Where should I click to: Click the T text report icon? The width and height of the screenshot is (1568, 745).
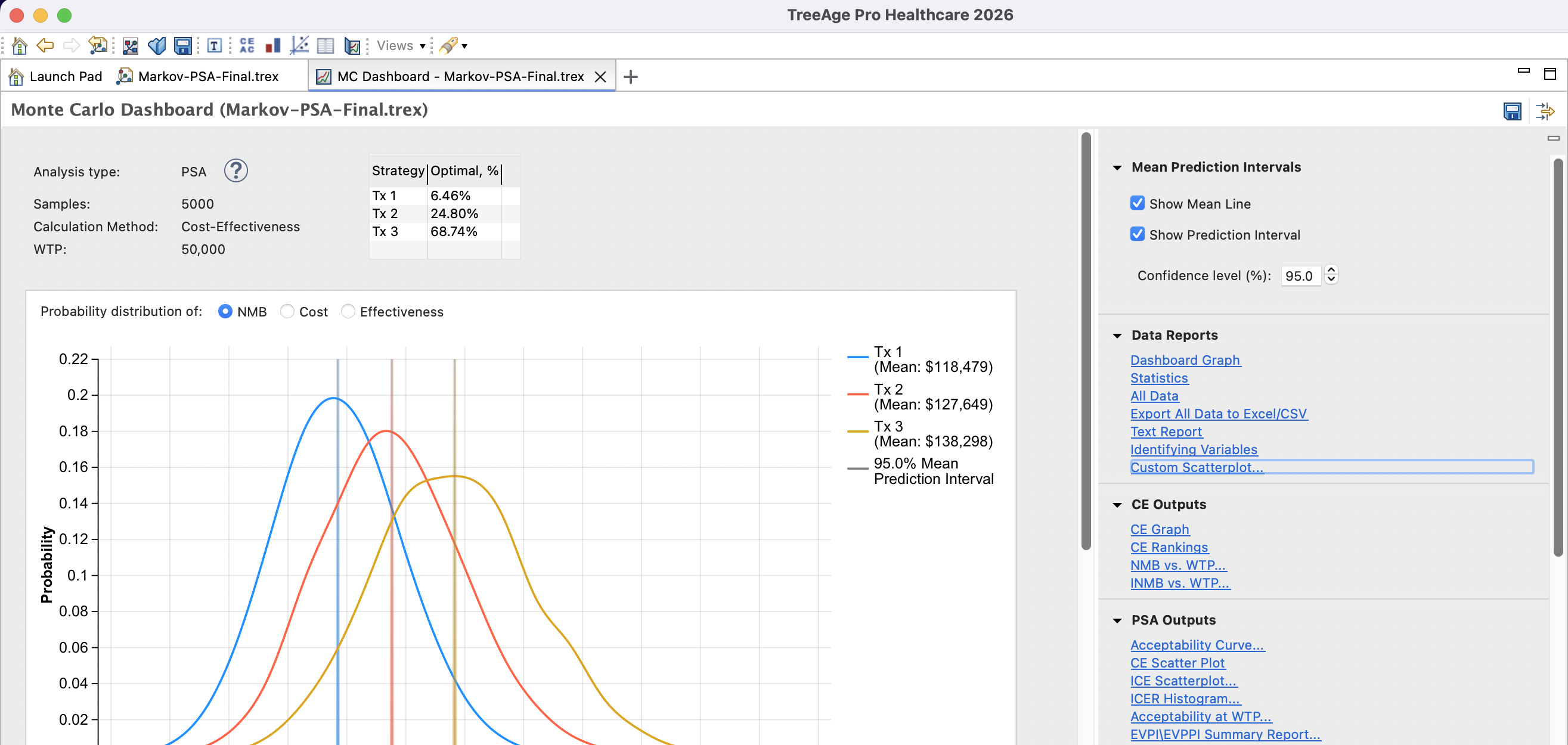point(214,46)
